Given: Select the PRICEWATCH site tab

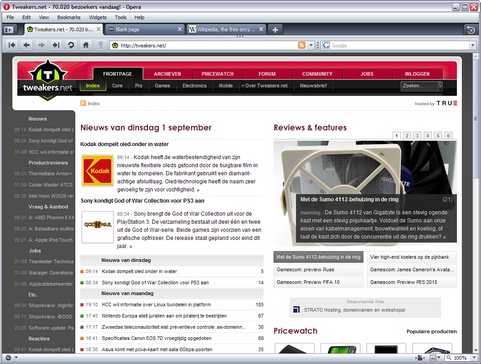Looking at the screenshot, I should [217, 74].
